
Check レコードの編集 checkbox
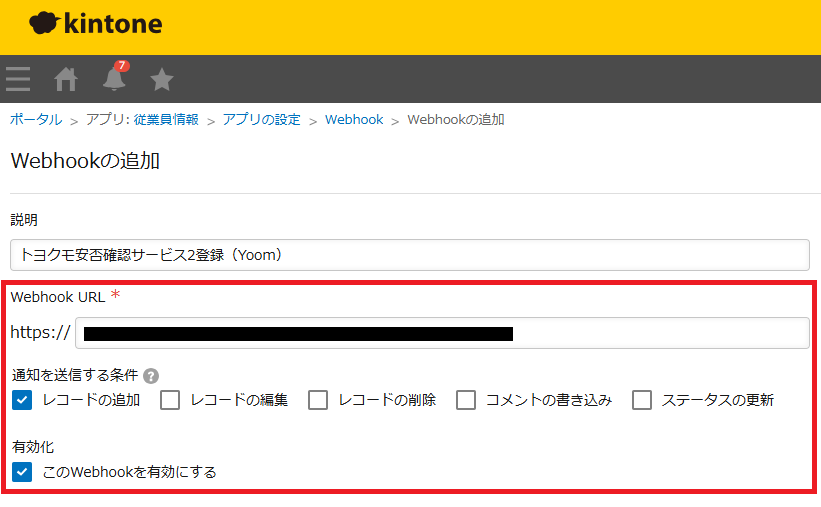(x=170, y=400)
